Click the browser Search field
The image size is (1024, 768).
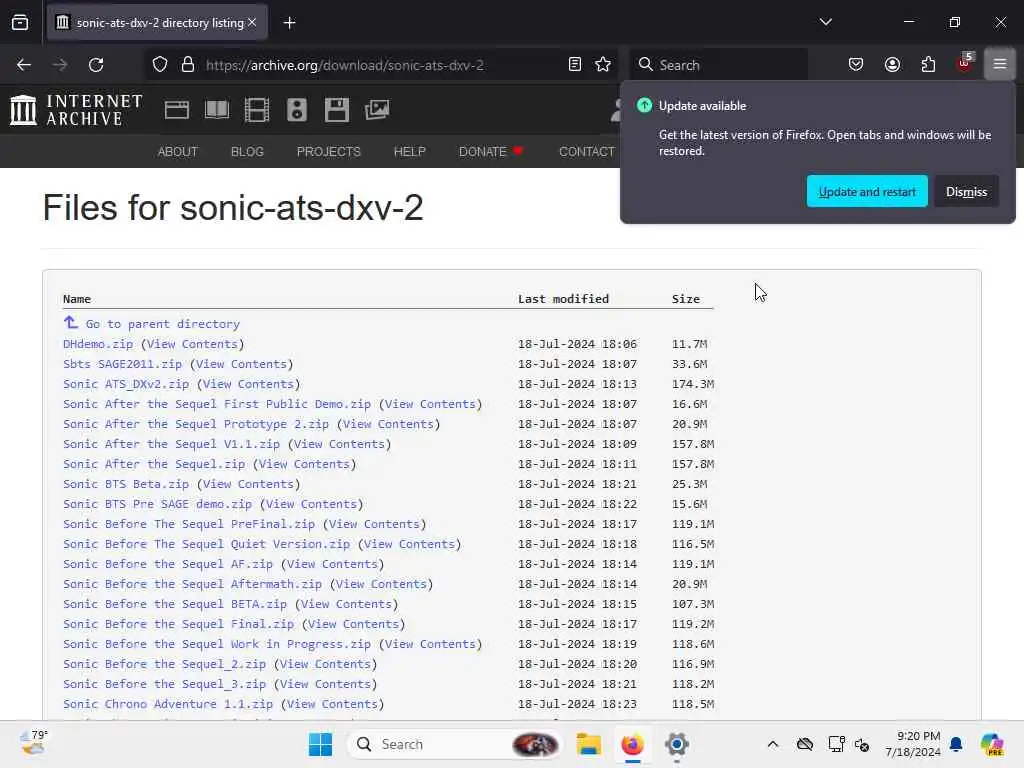tap(718, 65)
